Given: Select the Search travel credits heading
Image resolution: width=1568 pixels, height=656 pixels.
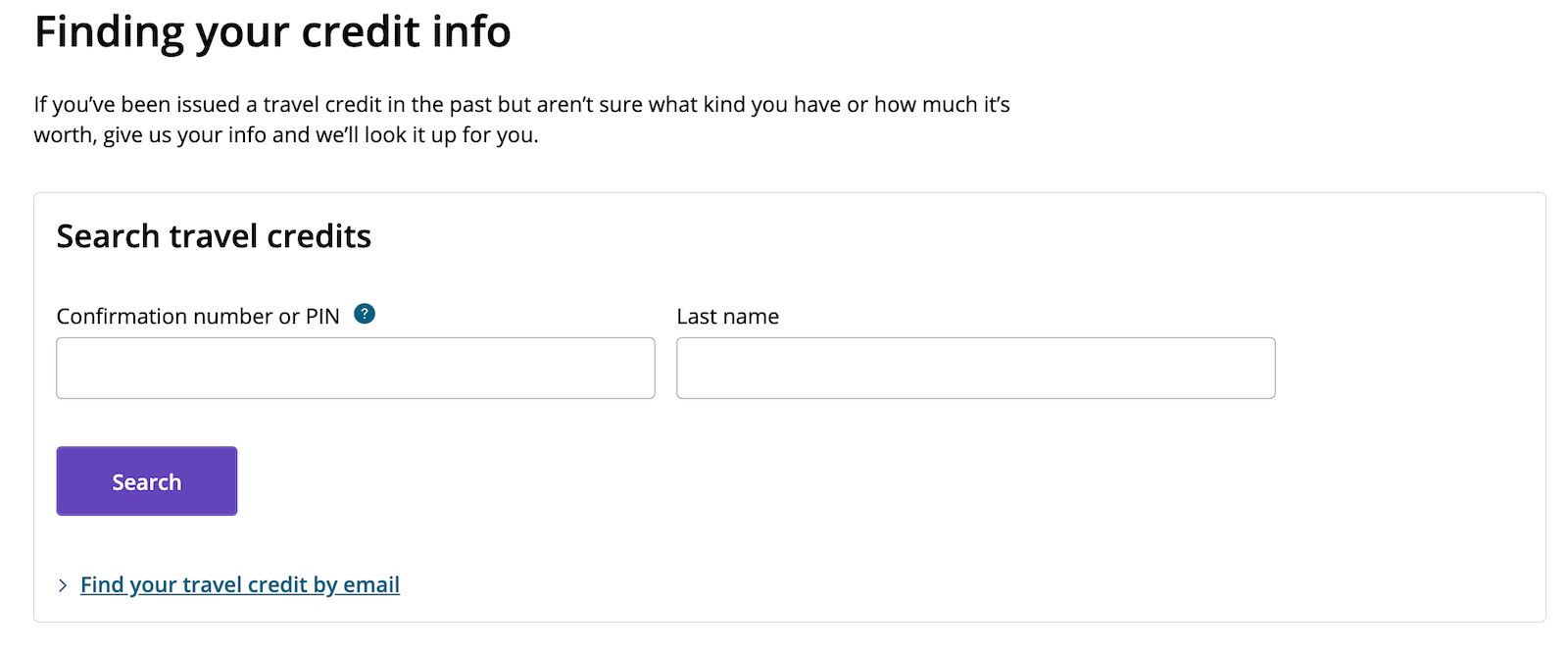Looking at the screenshot, I should click(x=214, y=236).
